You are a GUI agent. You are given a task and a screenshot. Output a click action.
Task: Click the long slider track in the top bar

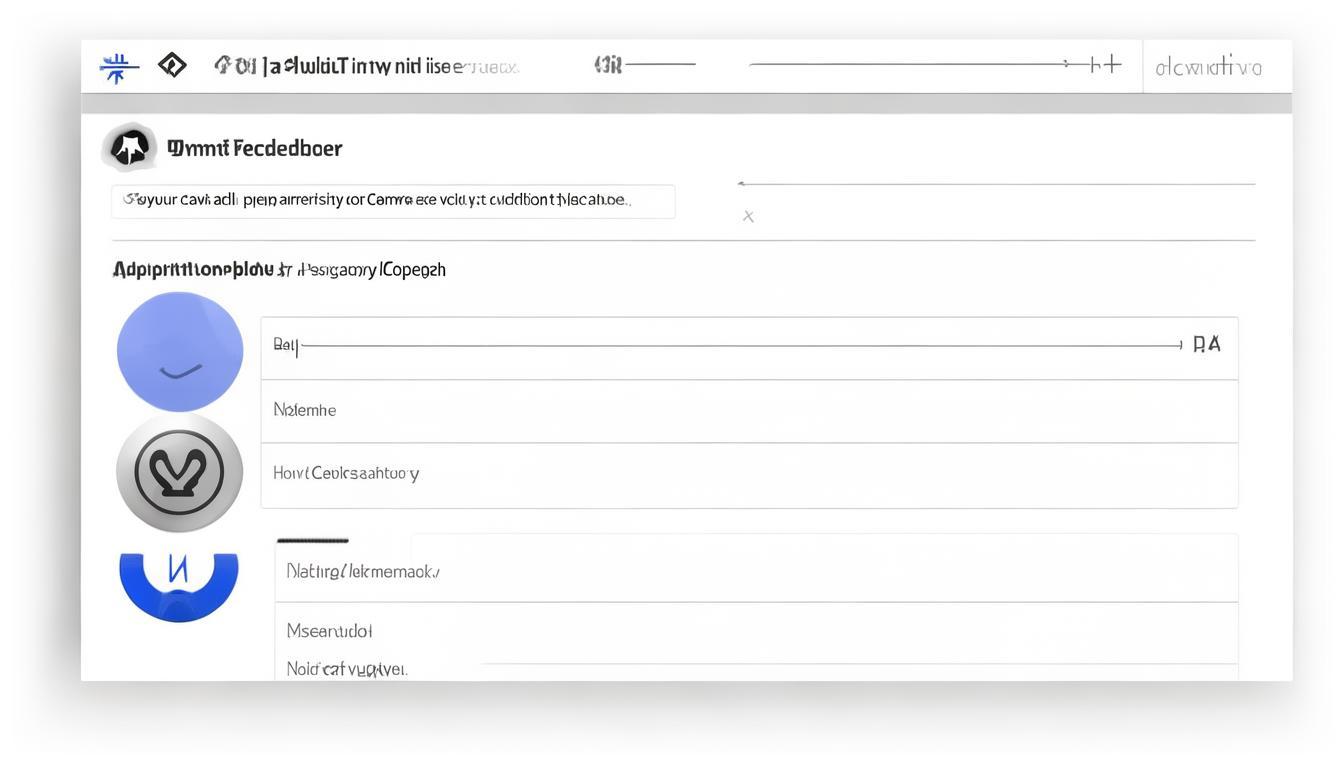[x=905, y=64]
